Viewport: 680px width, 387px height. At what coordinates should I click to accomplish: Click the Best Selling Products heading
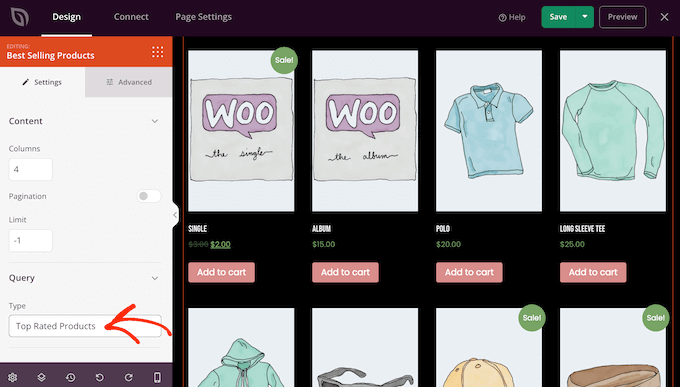point(50,56)
